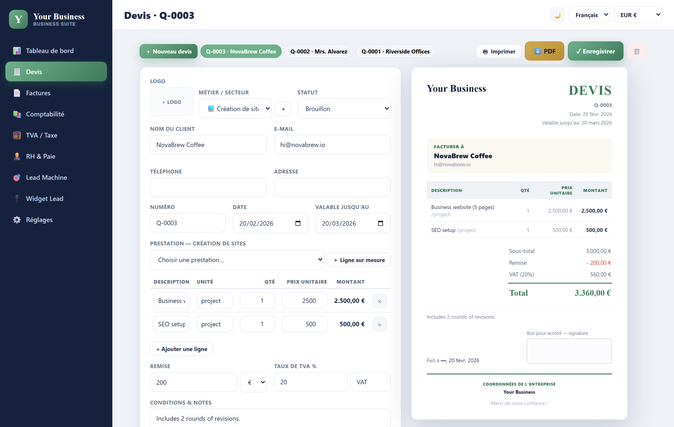Open the EUR € currency dropdown
Image resolution: width=674 pixels, height=427 pixels.
(638, 15)
